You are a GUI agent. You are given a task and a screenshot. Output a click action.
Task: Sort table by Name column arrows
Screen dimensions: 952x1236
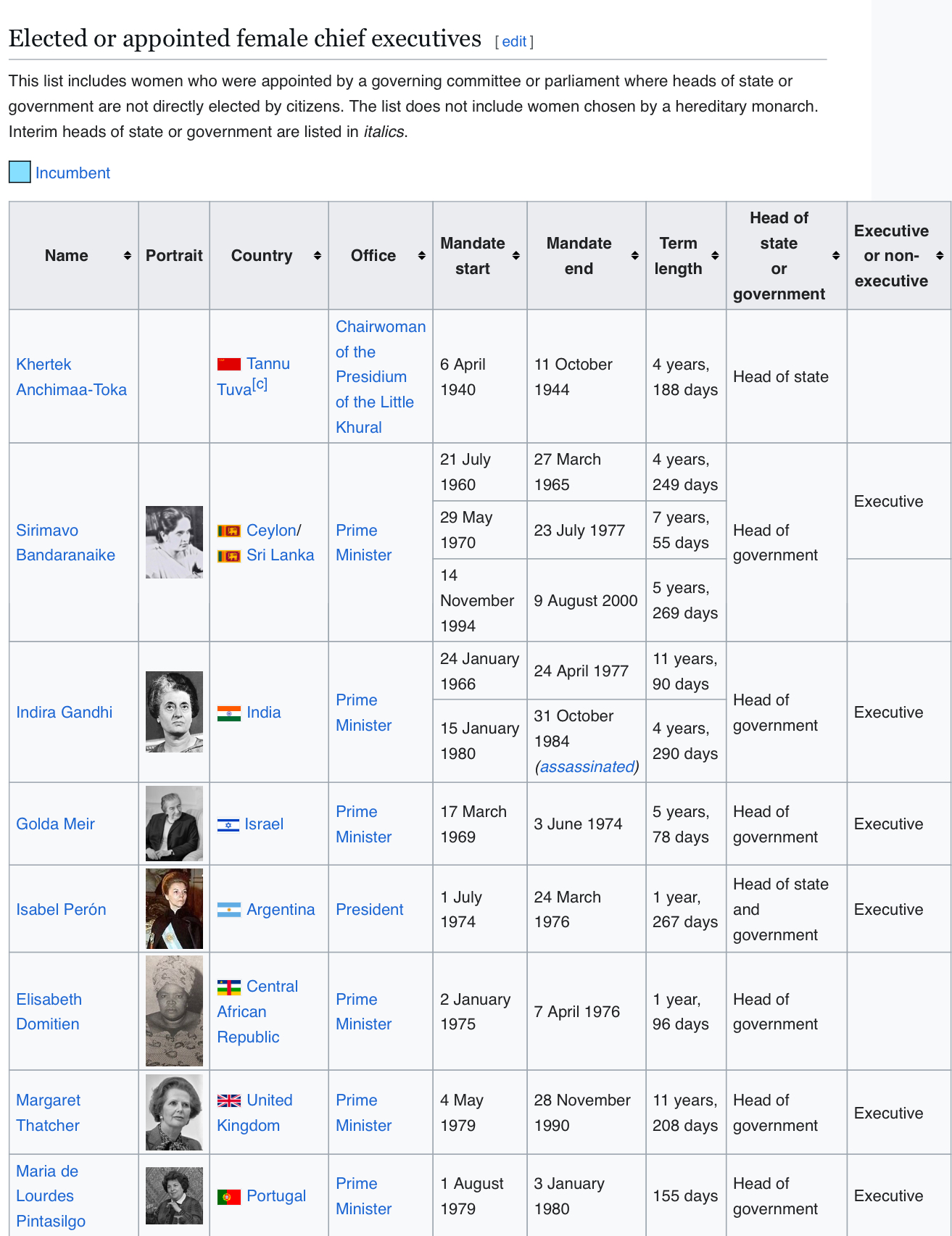coord(127,256)
